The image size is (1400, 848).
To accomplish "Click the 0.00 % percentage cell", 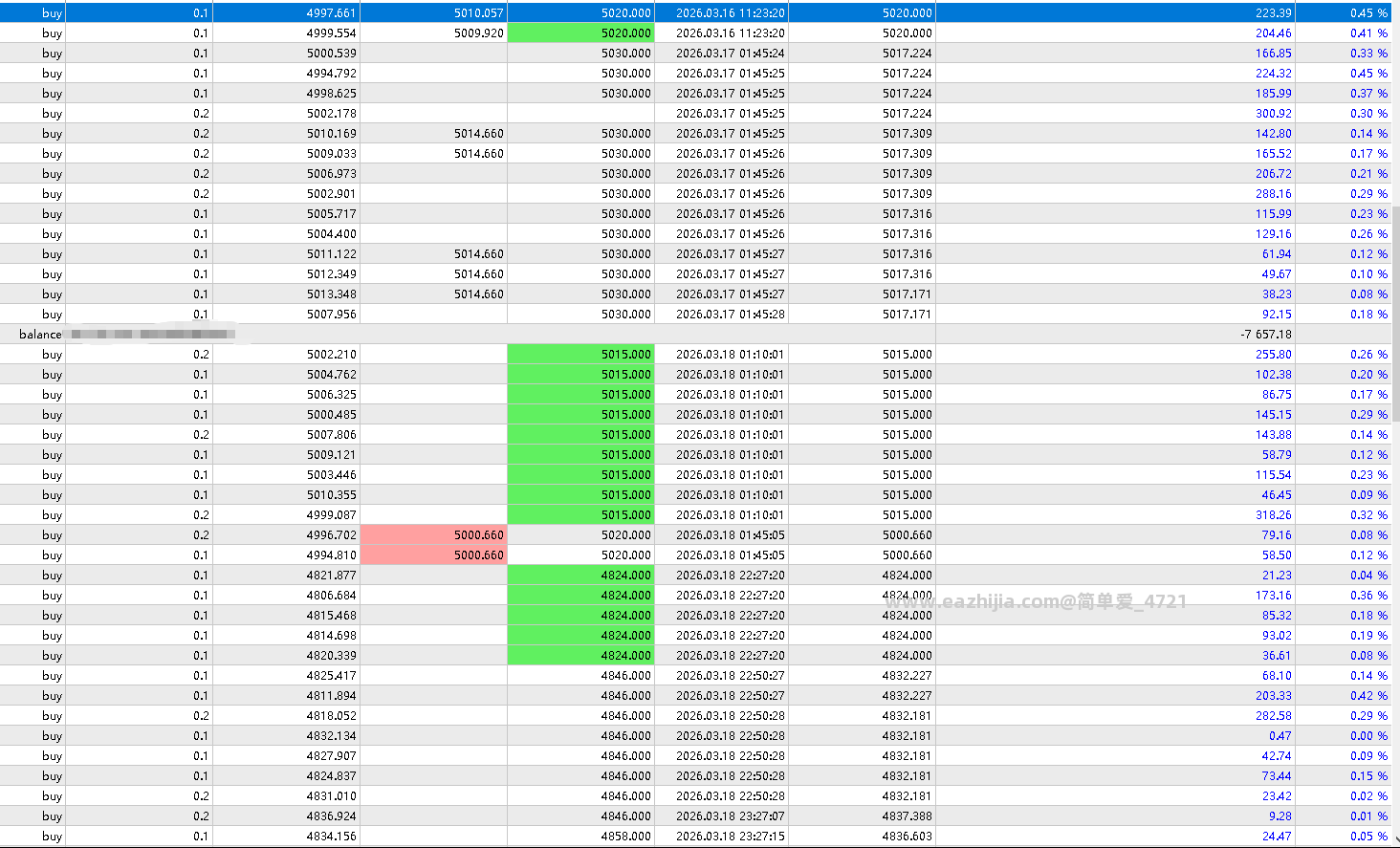I will (x=1368, y=736).
